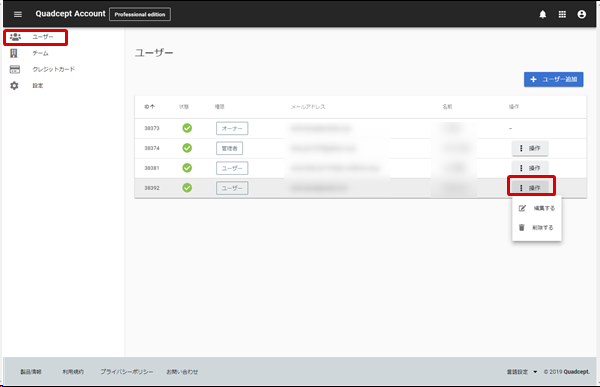600x387 pixels.
Task: Click the 名前 column header
Action: [447, 107]
